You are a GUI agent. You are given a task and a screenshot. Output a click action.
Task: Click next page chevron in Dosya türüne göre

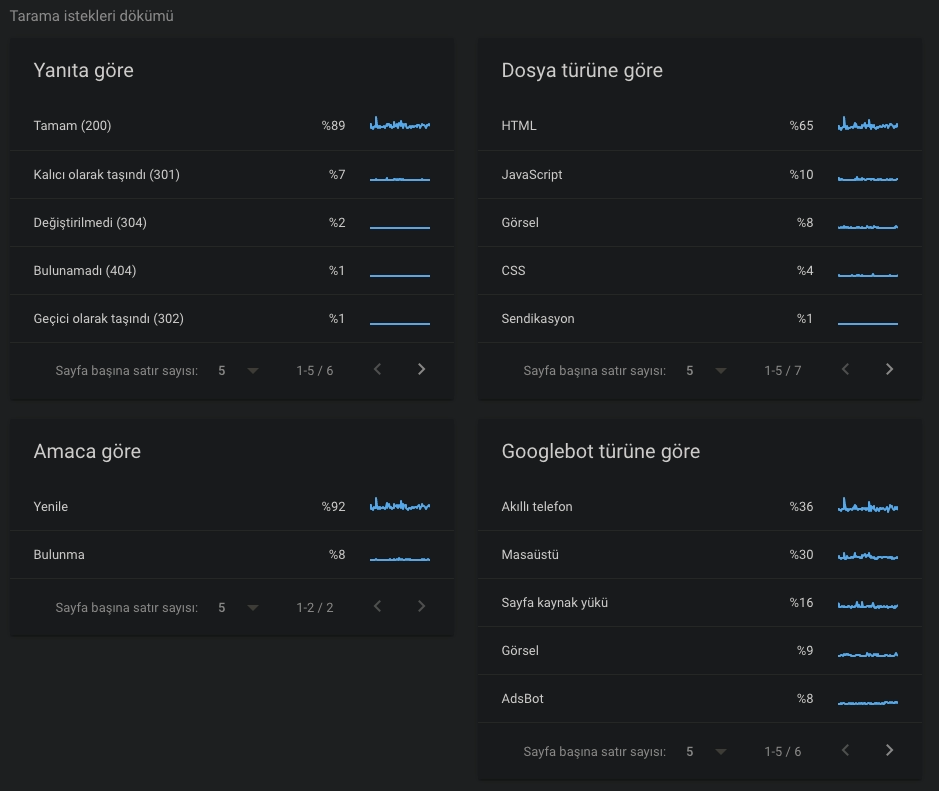[889, 369]
